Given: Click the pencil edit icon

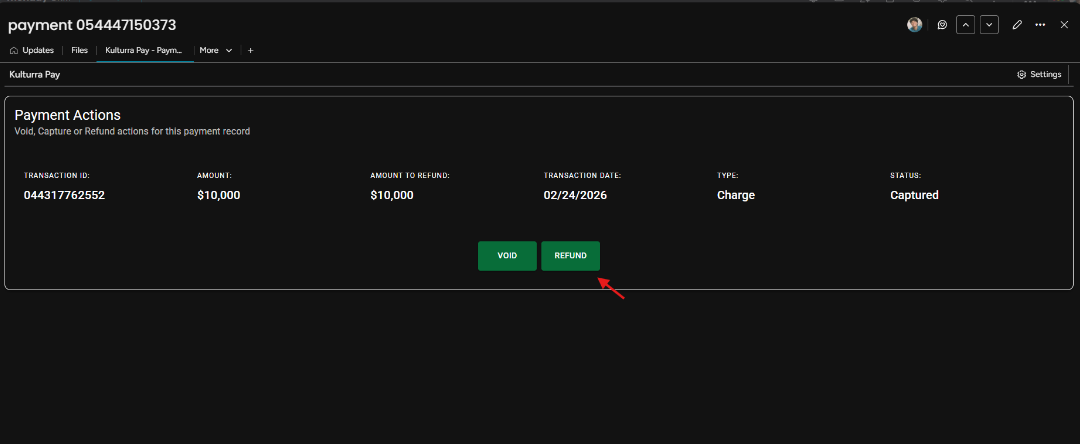Looking at the screenshot, I should pyautogui.click(x=1017, y=25).
